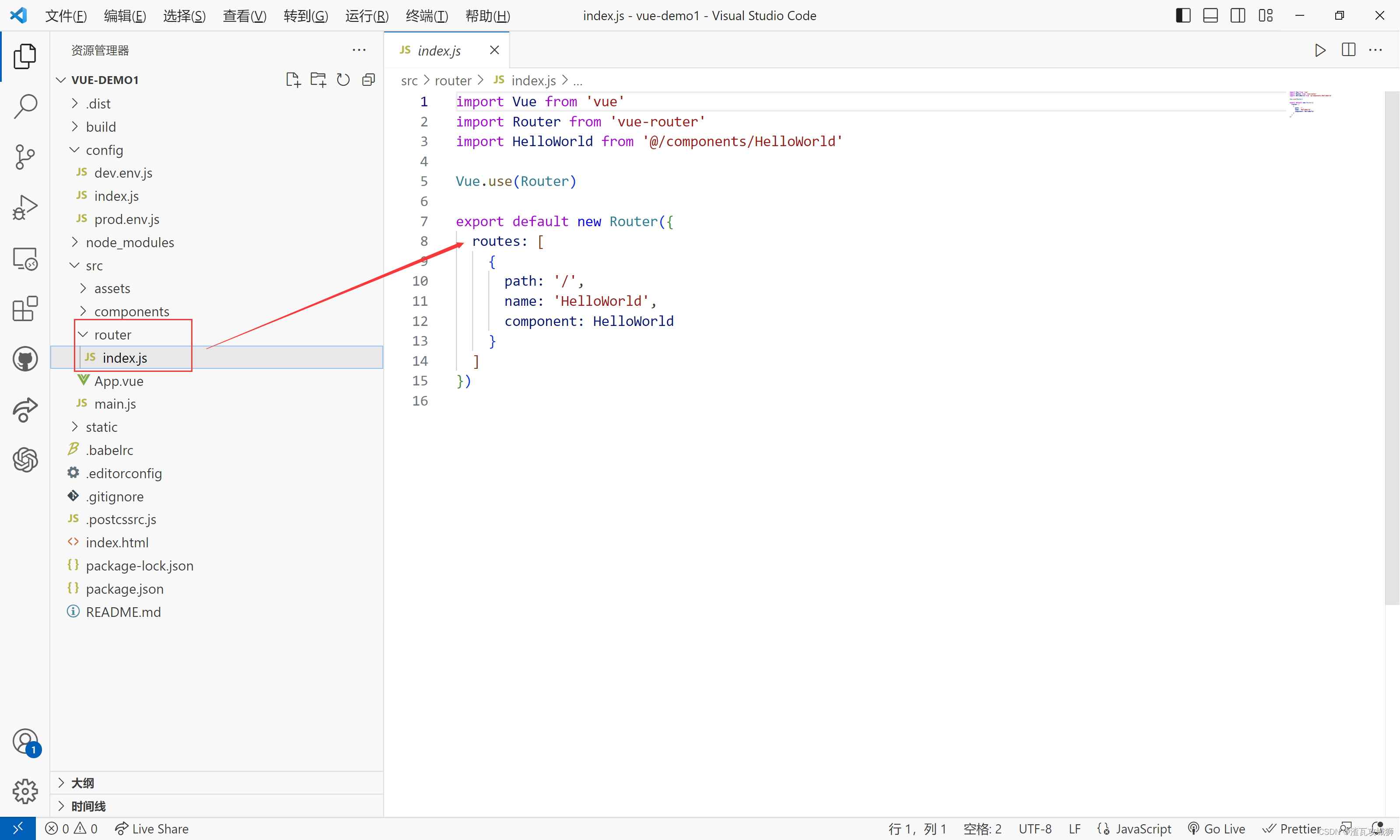Click the 行 1, 列 1 cursor position

[917, 829]
